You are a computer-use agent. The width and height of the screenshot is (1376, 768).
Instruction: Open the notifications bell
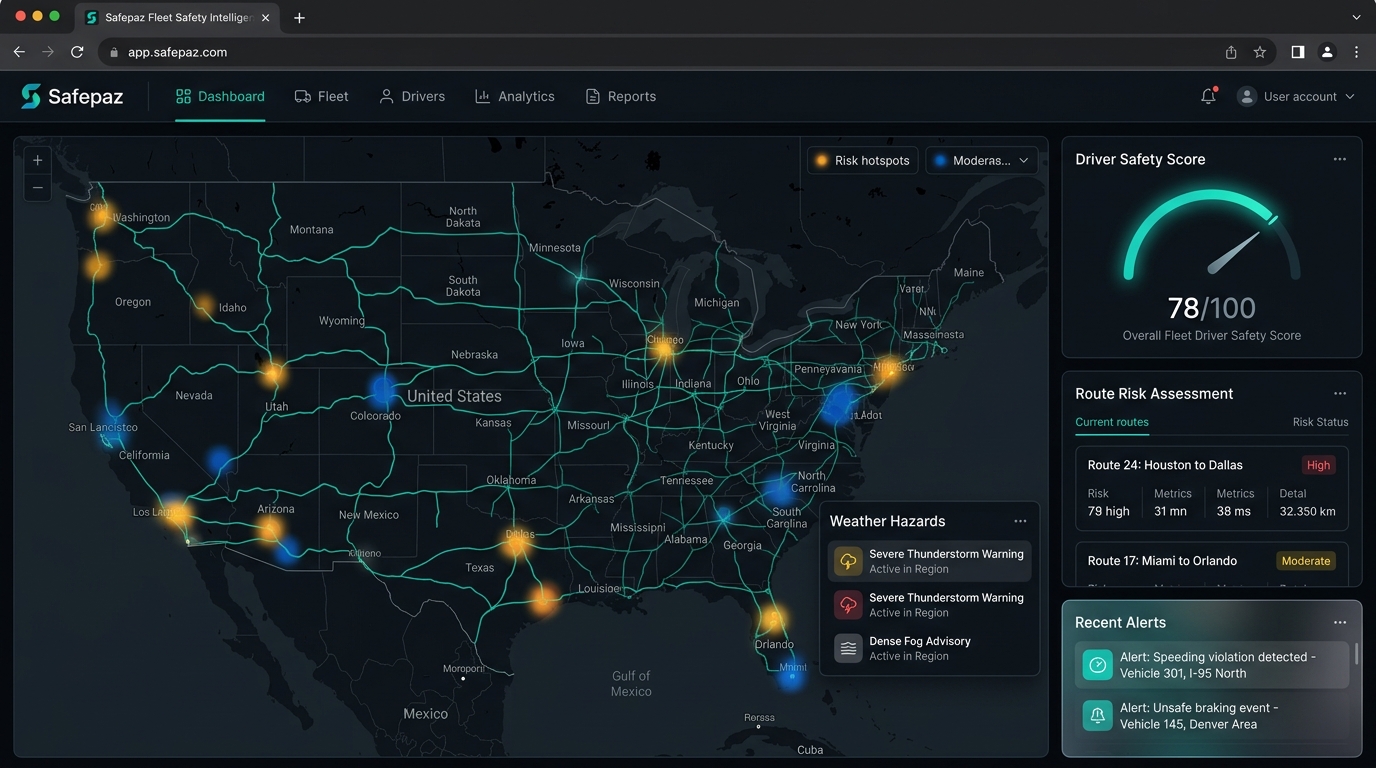coord(1208,96)
